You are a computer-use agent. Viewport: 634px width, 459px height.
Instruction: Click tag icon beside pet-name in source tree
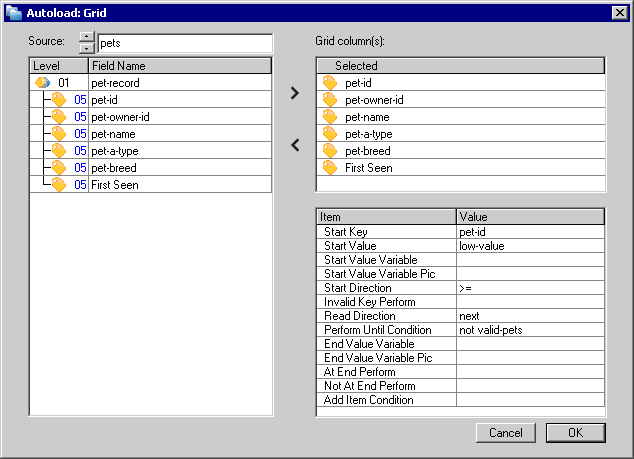[59, 134]
